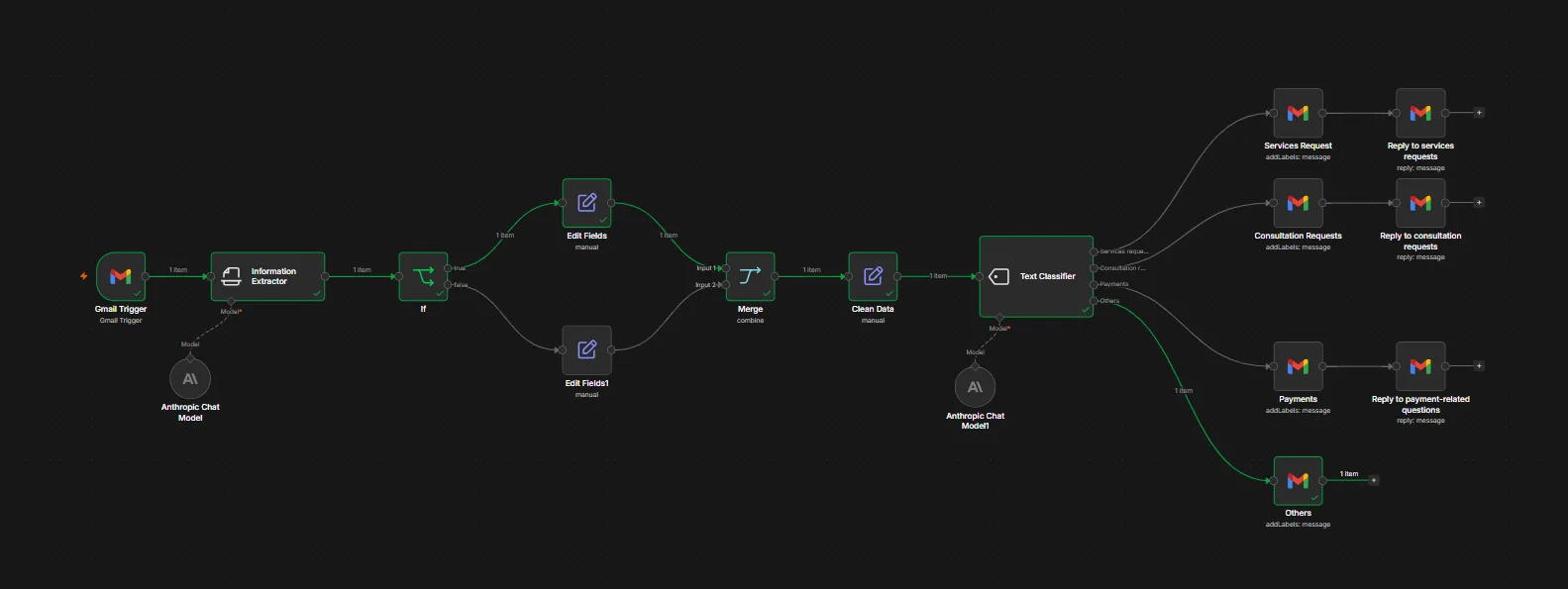Click the Services Request label text
The width and height of the screenshot is (1568, 589).
tap(1298, 146)
